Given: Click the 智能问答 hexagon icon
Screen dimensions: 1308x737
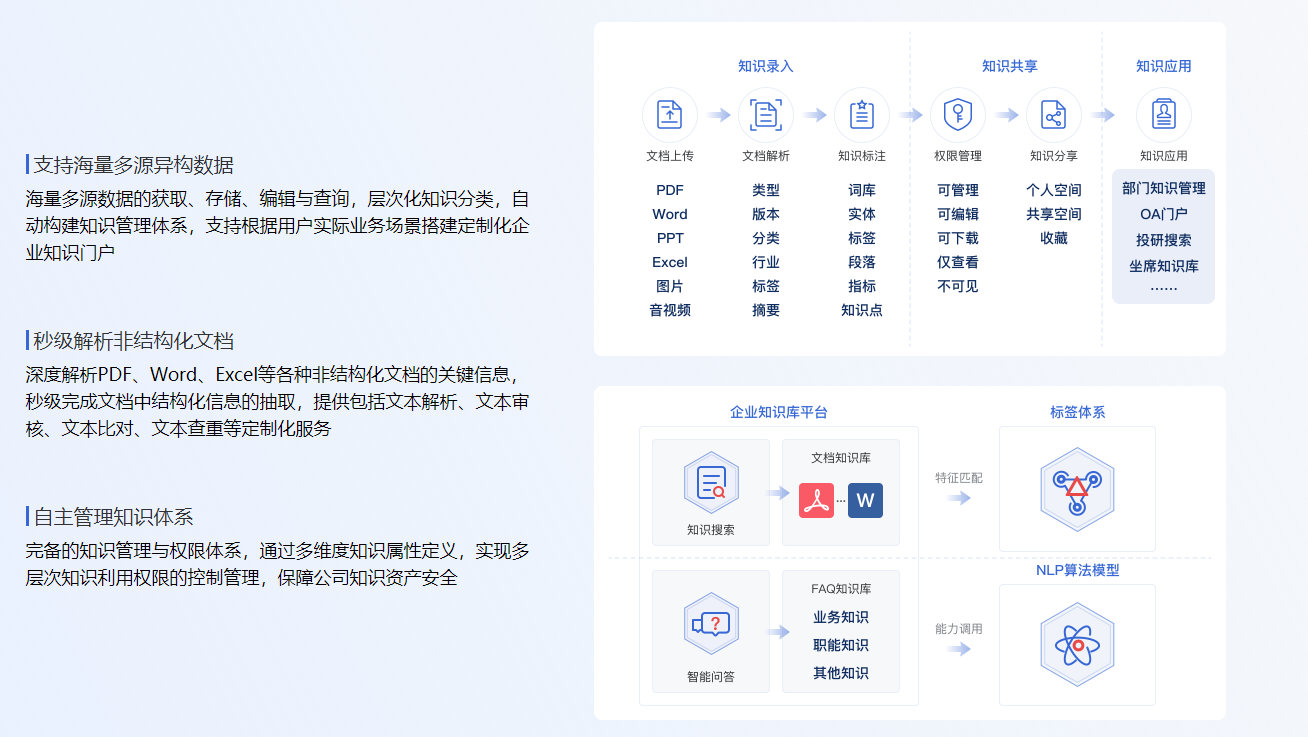Looking at the screenshot, I should [x=711, y=624].
